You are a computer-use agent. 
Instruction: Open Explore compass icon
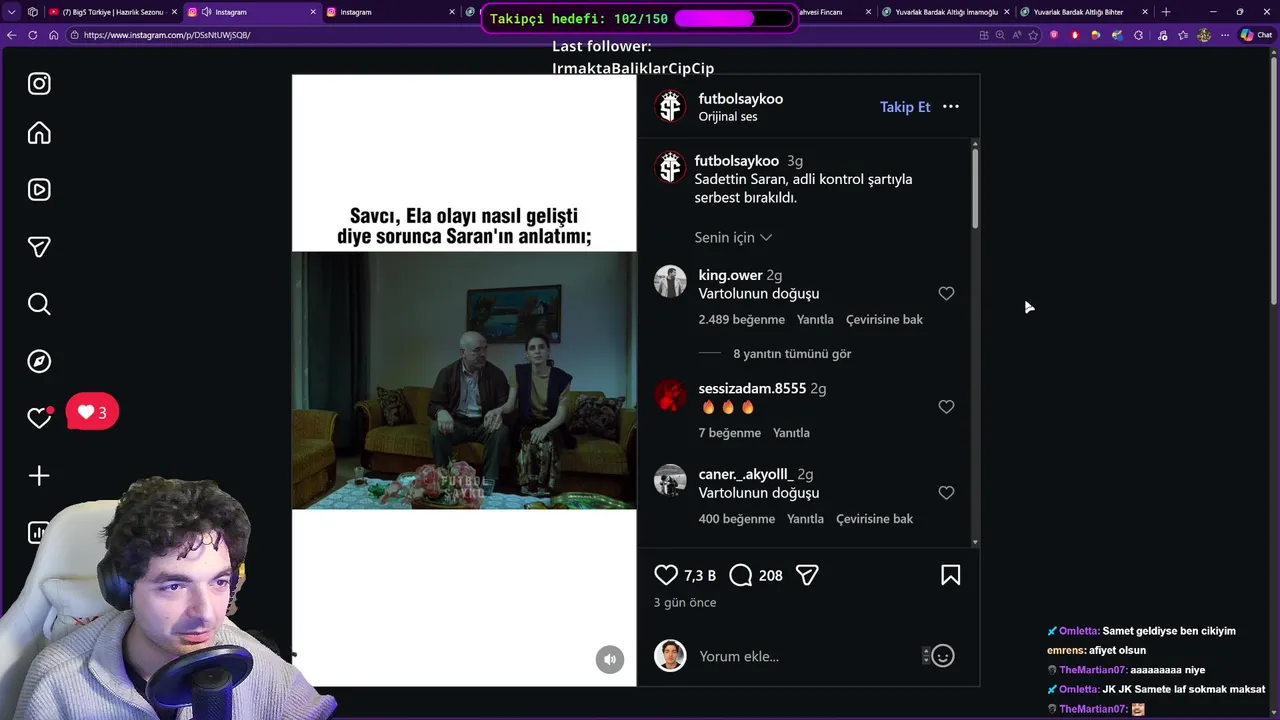(39, 361)
